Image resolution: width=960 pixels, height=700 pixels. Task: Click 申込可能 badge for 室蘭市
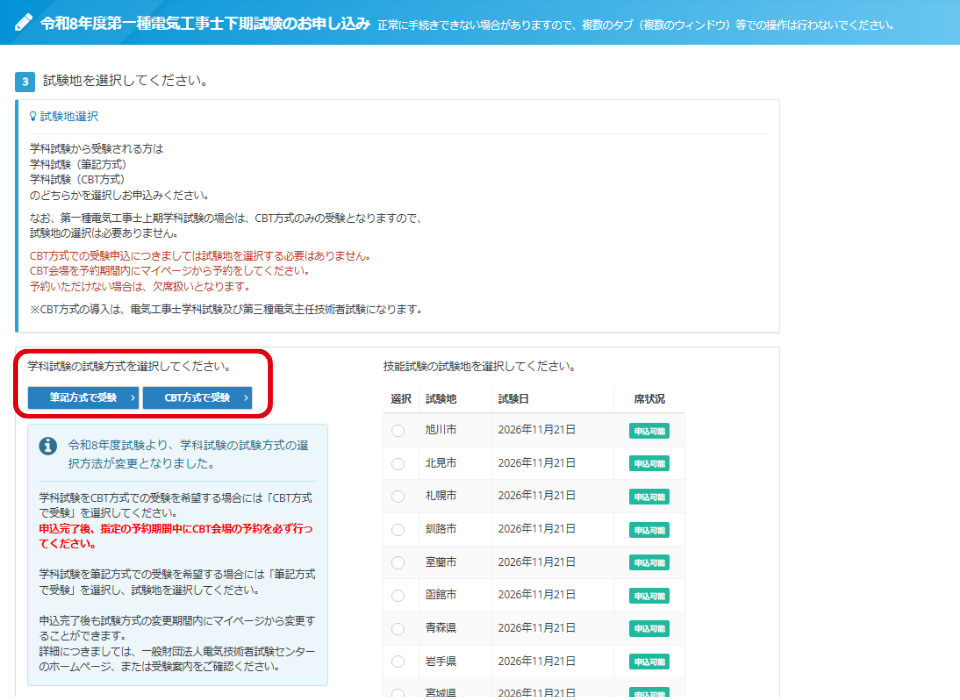pos(649,562)
